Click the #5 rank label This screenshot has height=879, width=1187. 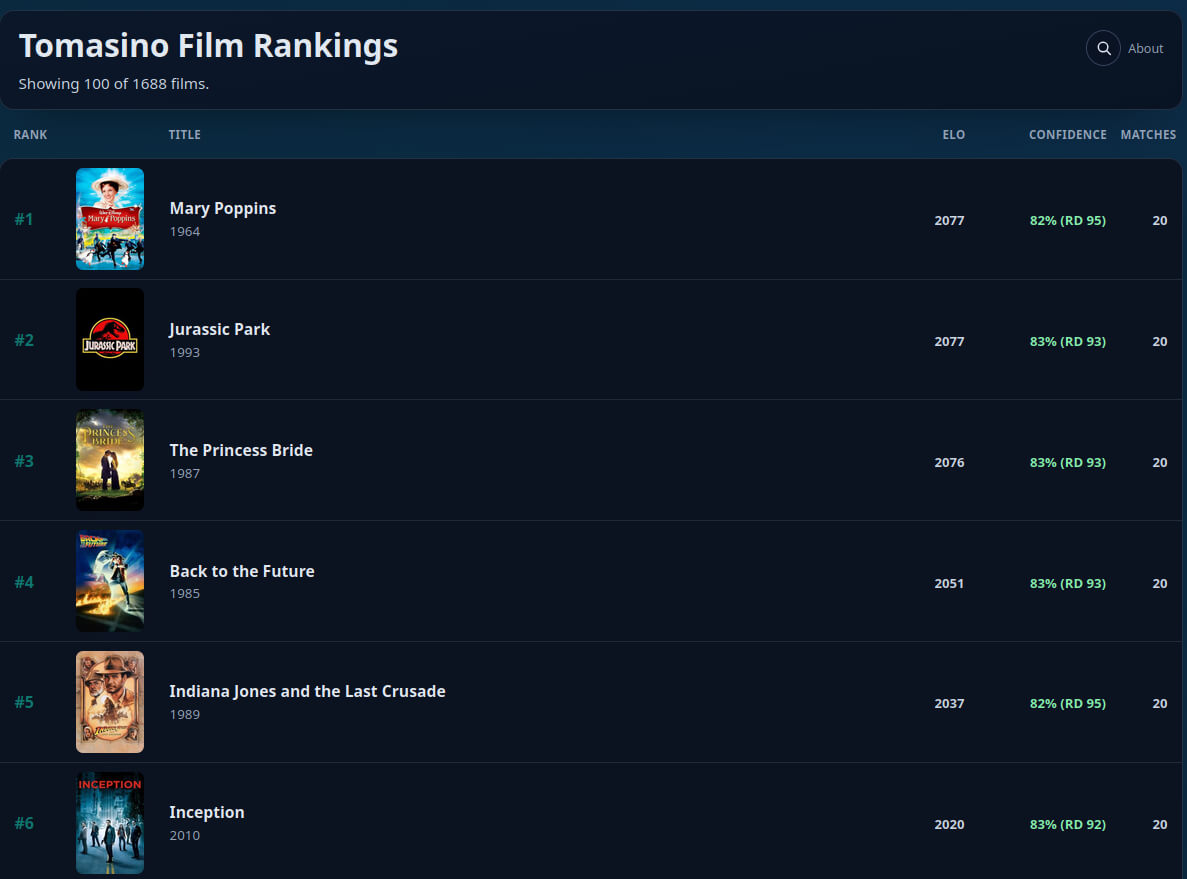tap(24, 703)
